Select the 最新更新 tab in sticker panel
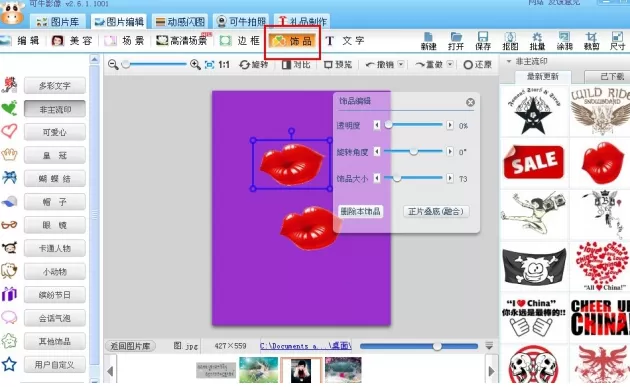Image resolution: width=630 pixels, height=387 pixels. pyautogui.click(x=542, y=76)
